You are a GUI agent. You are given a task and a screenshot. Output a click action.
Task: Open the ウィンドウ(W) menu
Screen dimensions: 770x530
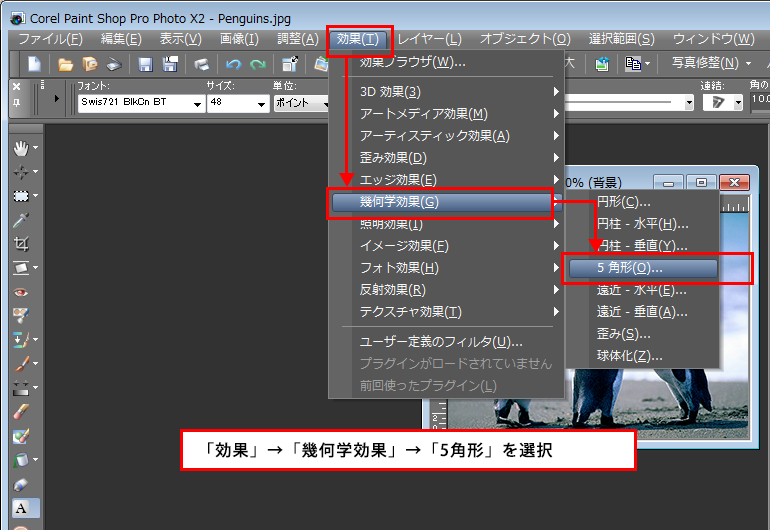pyautogui.click(x=714, y=39)
